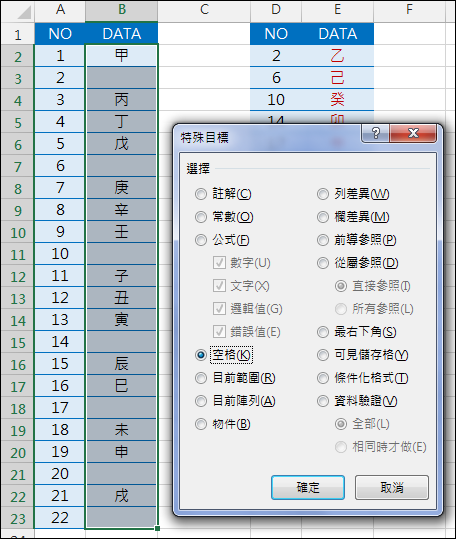The image size is (456, 539).
Task: Click the red 乙 cell in column E
Action: (337, 55)
